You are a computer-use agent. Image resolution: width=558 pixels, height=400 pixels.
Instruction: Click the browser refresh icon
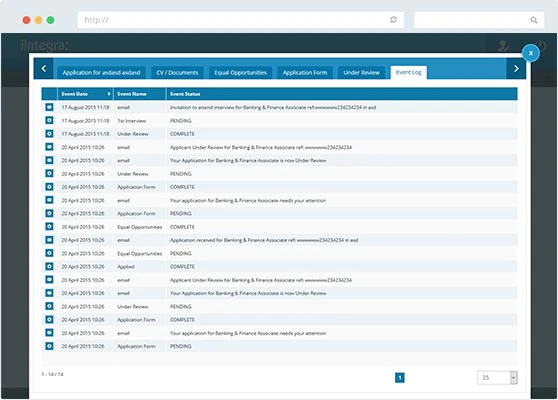(x=393, y=20)
